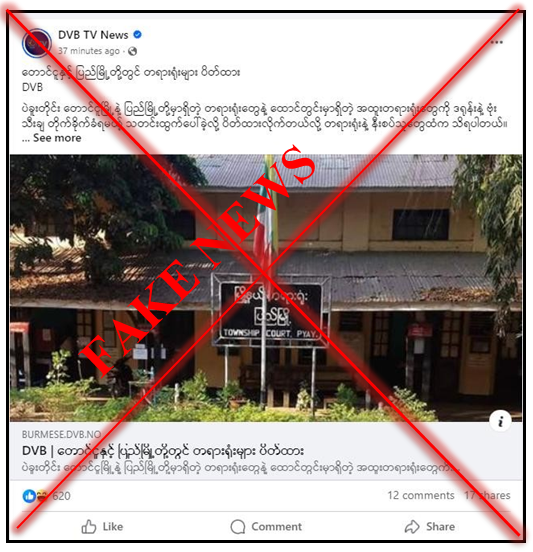Open the DVB article headline link

click(x=163, y=451)
